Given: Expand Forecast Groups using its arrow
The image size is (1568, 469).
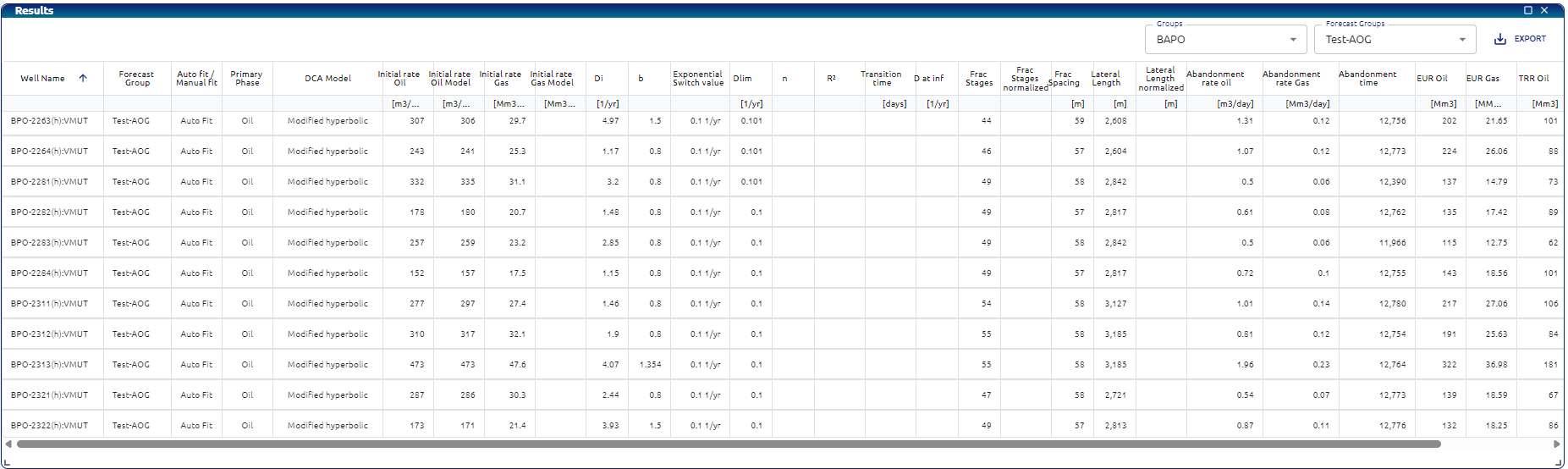Looking at the screenshot, I should click(x=1462, y=40).
